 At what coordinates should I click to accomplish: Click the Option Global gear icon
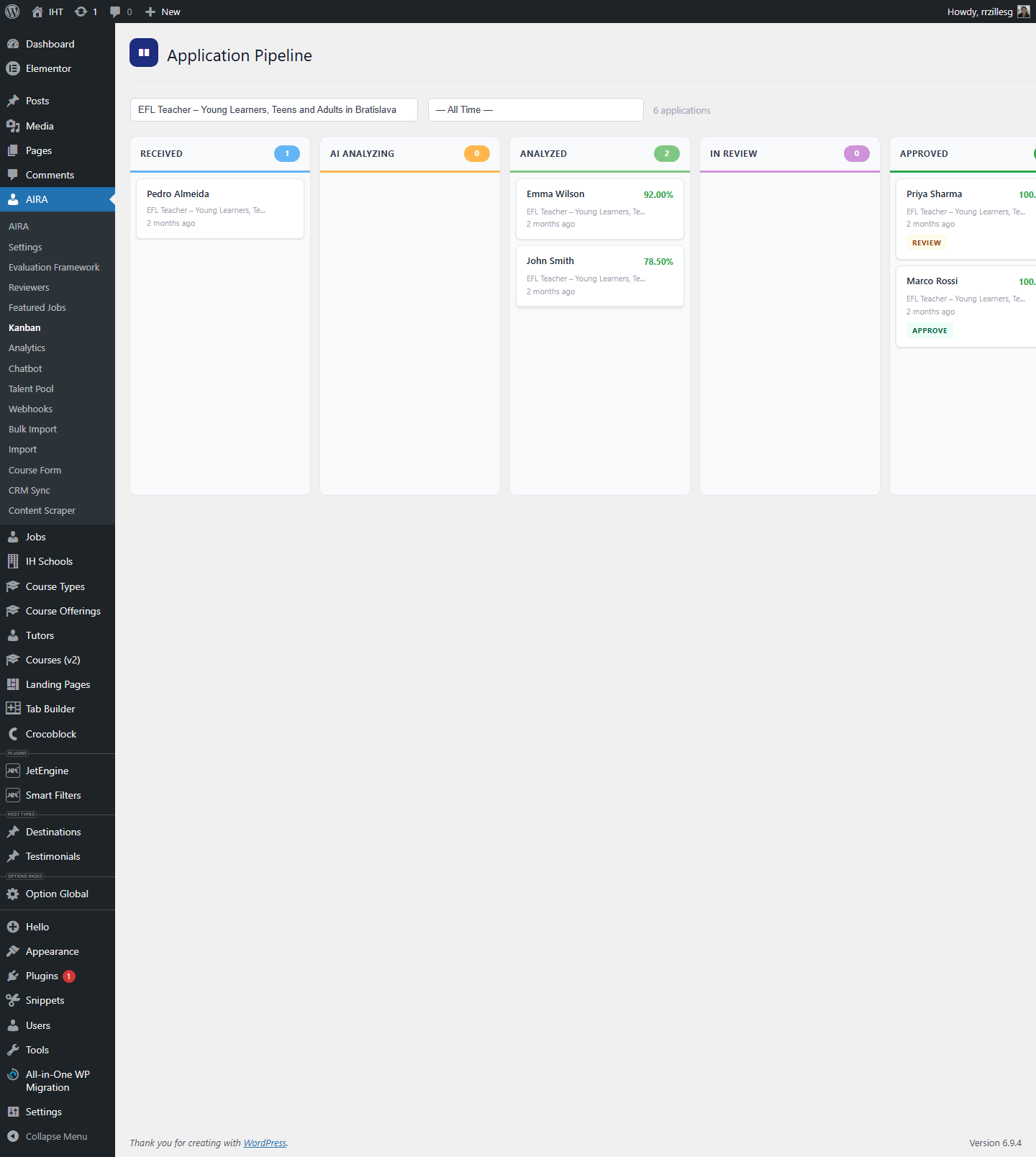click(13, 894)
